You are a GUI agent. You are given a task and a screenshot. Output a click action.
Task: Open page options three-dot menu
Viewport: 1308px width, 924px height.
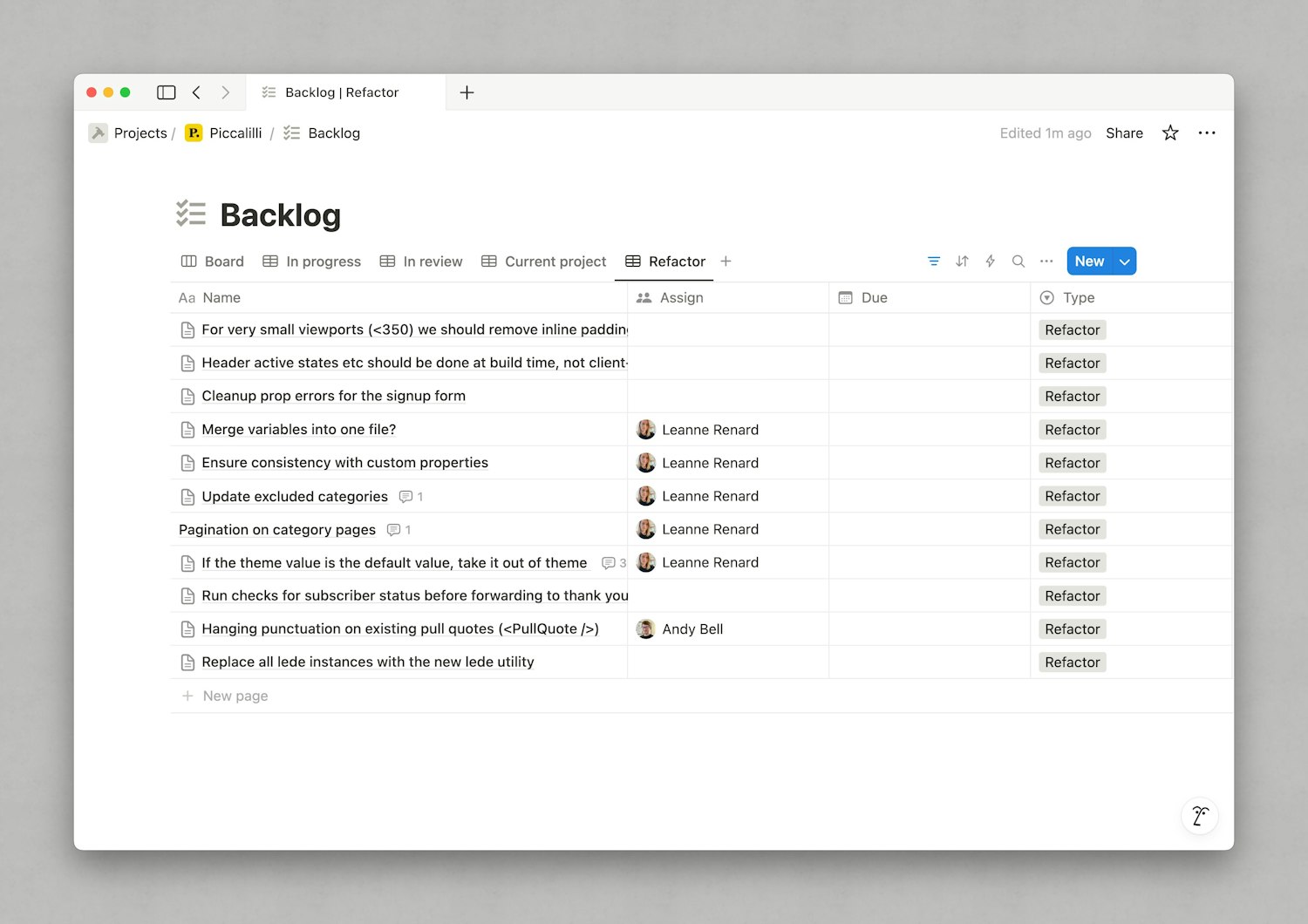(x=1207, y=133)
